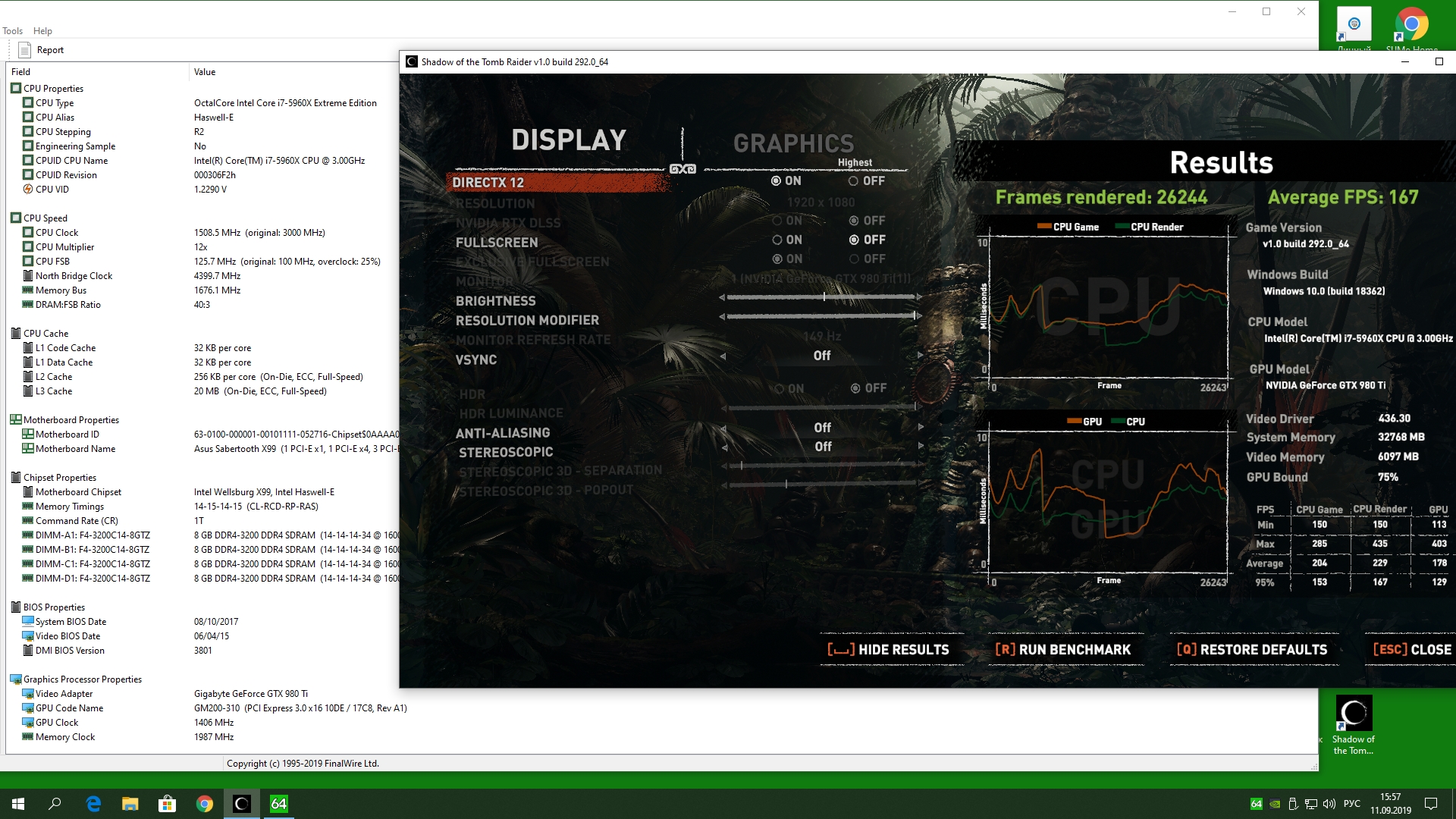Open Windows search magnifier

55,804
